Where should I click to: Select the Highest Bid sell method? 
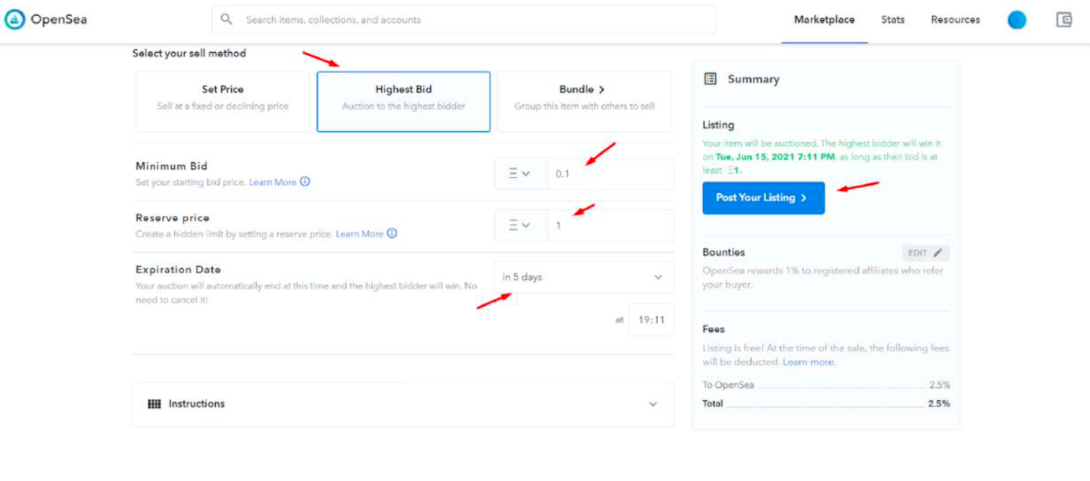click(403, 101)
